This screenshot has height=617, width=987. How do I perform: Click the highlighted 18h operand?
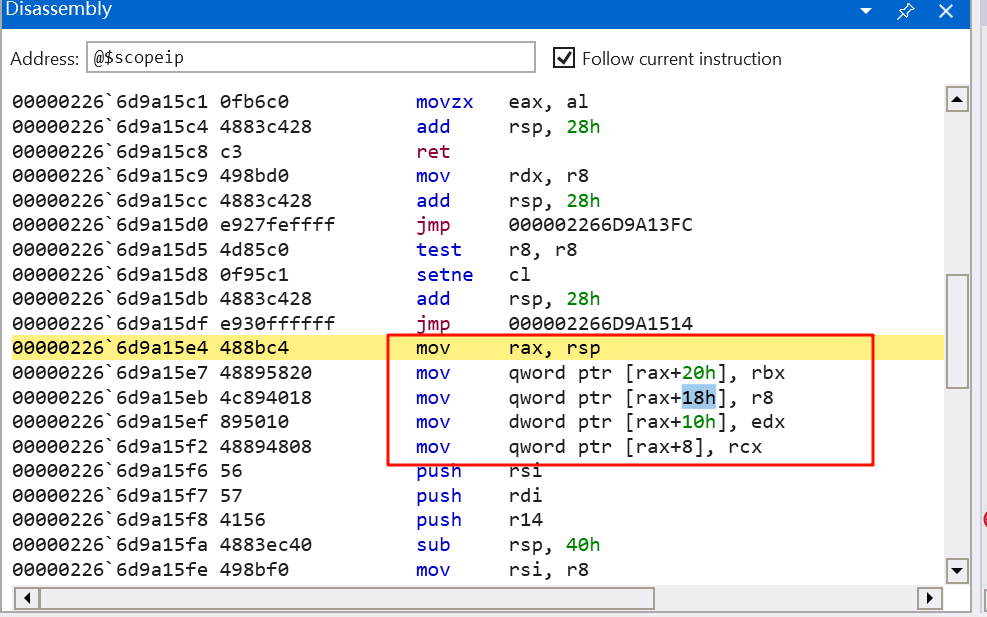(x=698, y=397)
